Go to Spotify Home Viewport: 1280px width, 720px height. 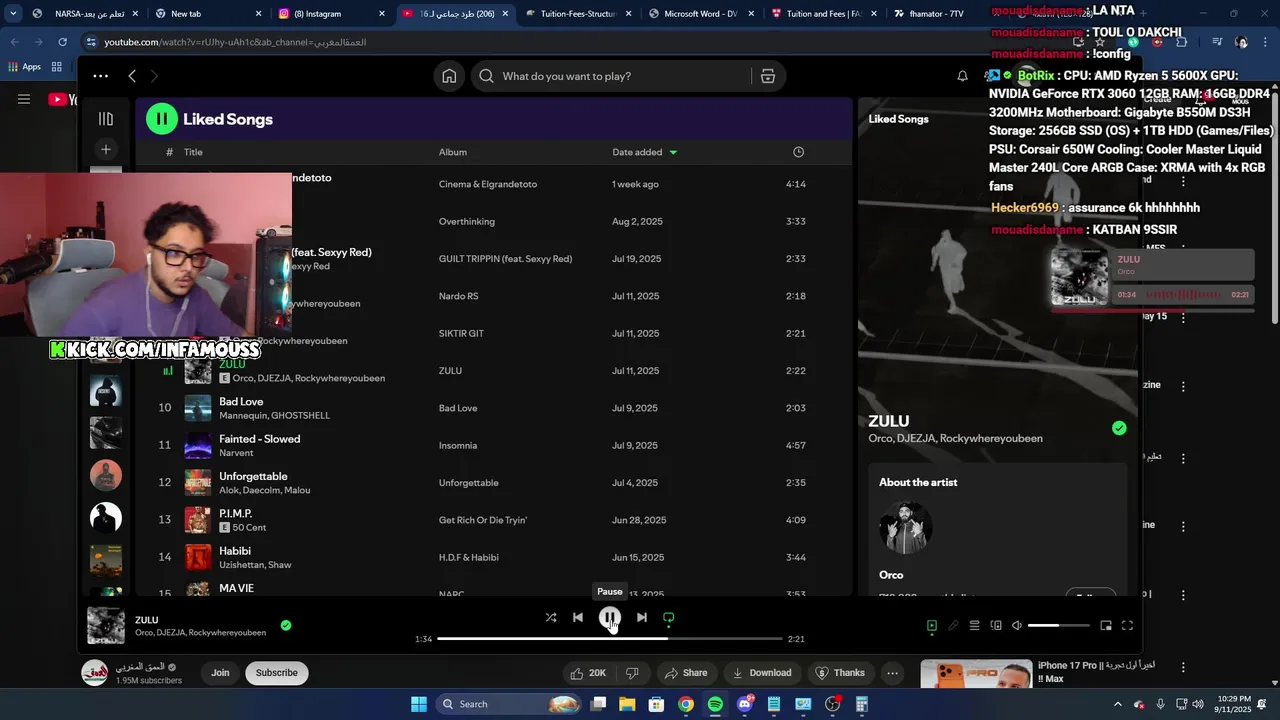point(449,76)
